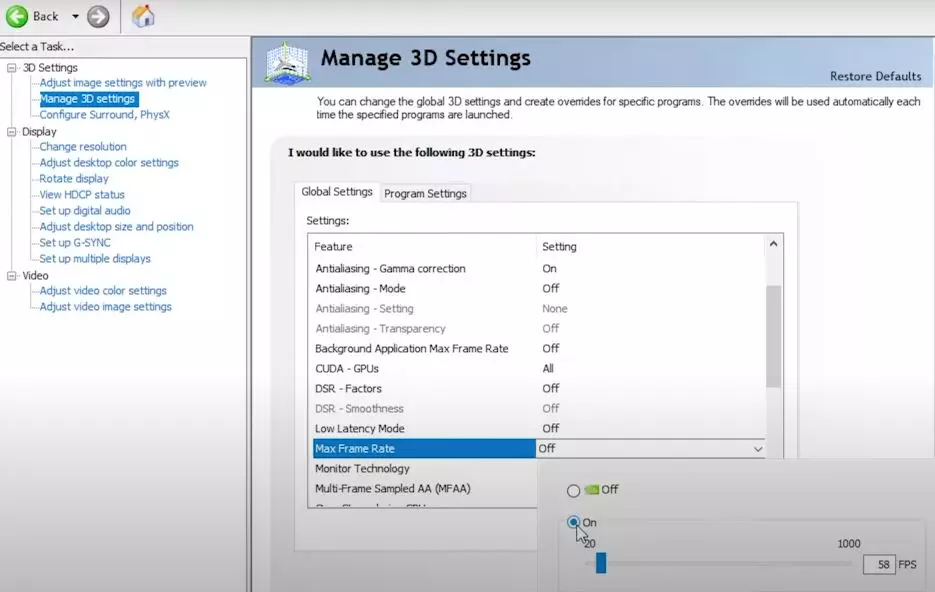Viewport: 935px width, 592px height.
Task: Click the On value of Gamma correction
Action: [x=549, y=269]
